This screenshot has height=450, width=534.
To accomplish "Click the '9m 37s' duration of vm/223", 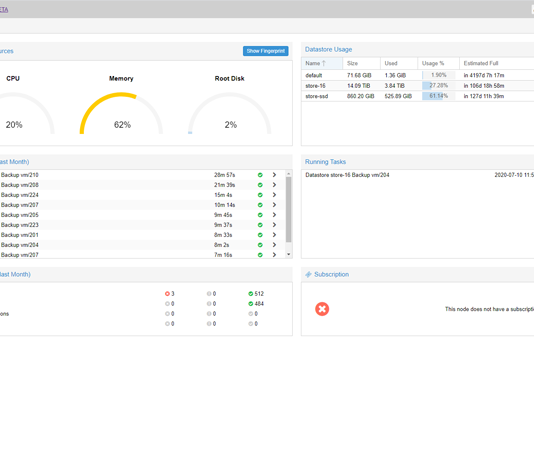I will click(x=223, y=225).
